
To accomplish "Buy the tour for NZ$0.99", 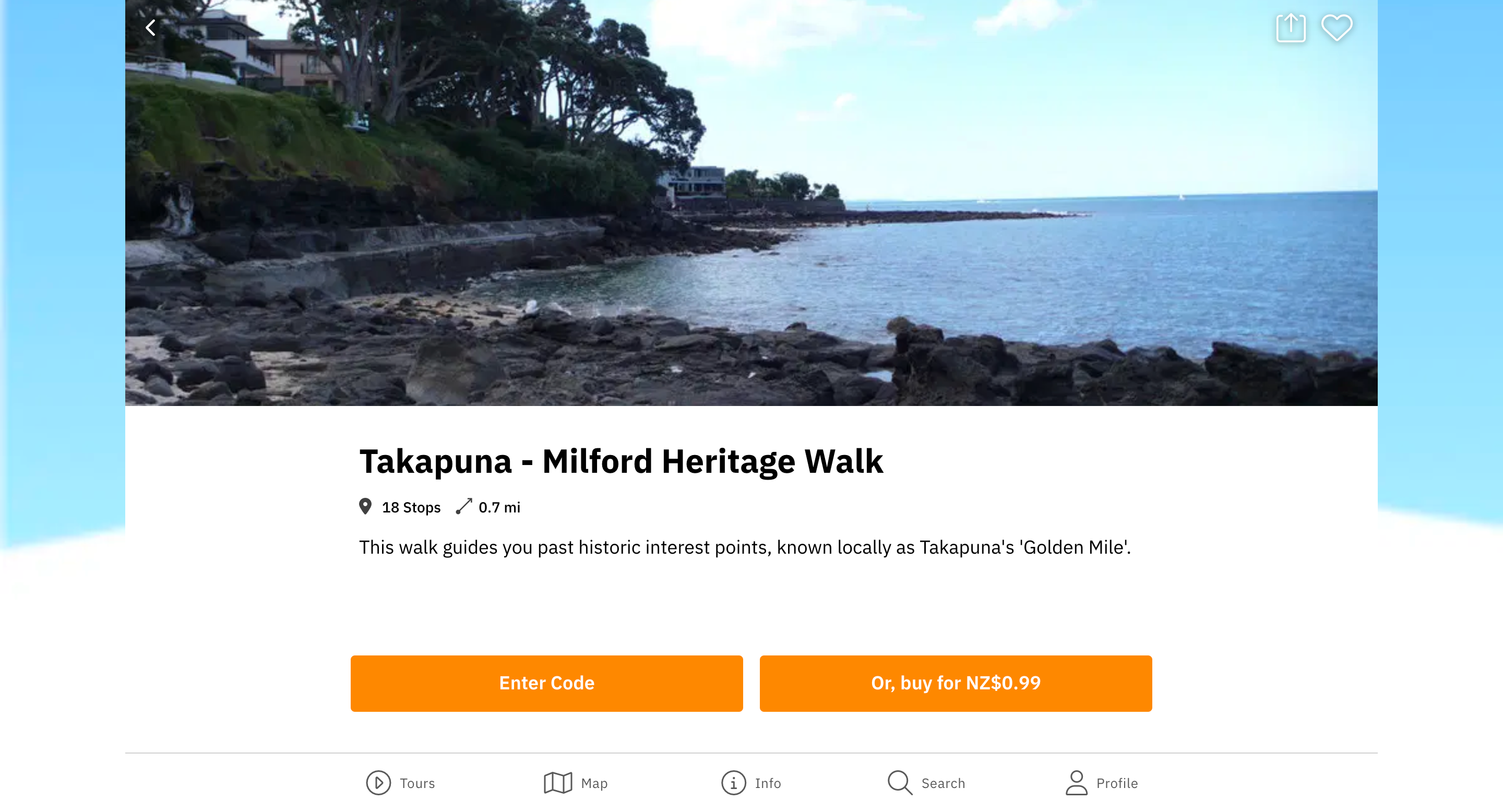I will (956, 683).
